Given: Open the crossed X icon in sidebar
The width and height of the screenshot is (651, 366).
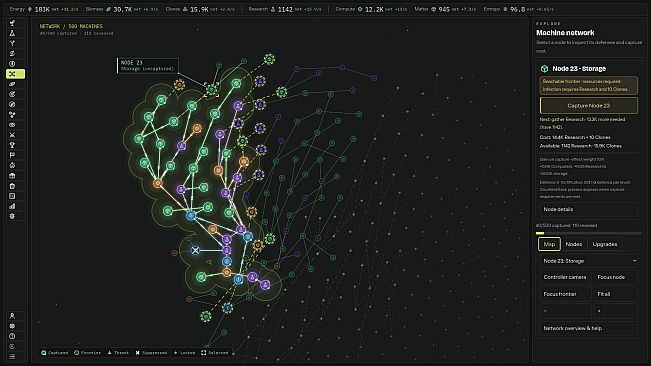Looking at the screenshot, I should tap(12, 135).
